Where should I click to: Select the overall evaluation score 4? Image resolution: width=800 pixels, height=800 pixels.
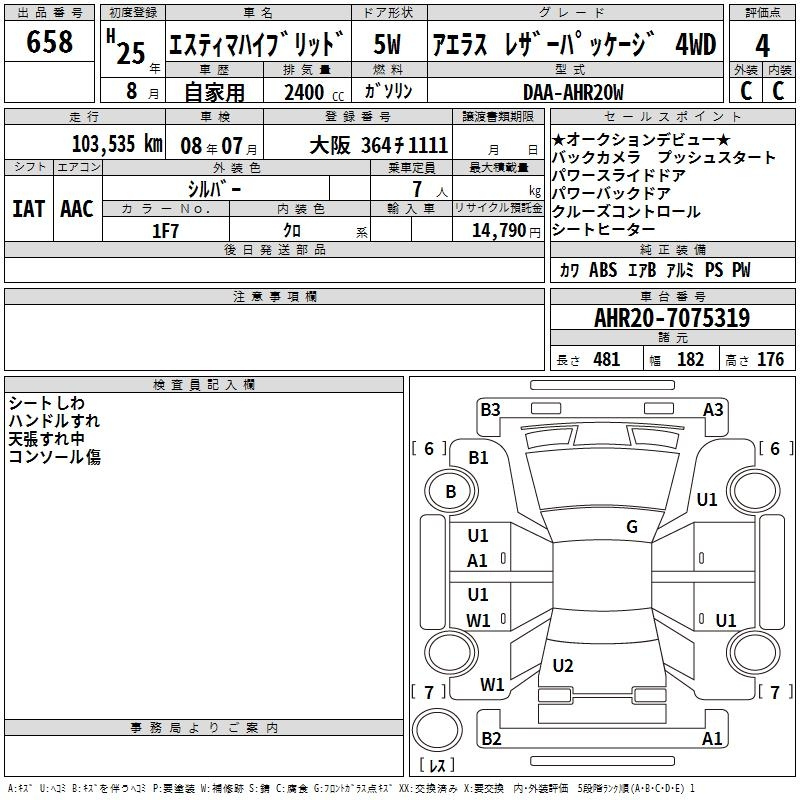pos(762,46)
